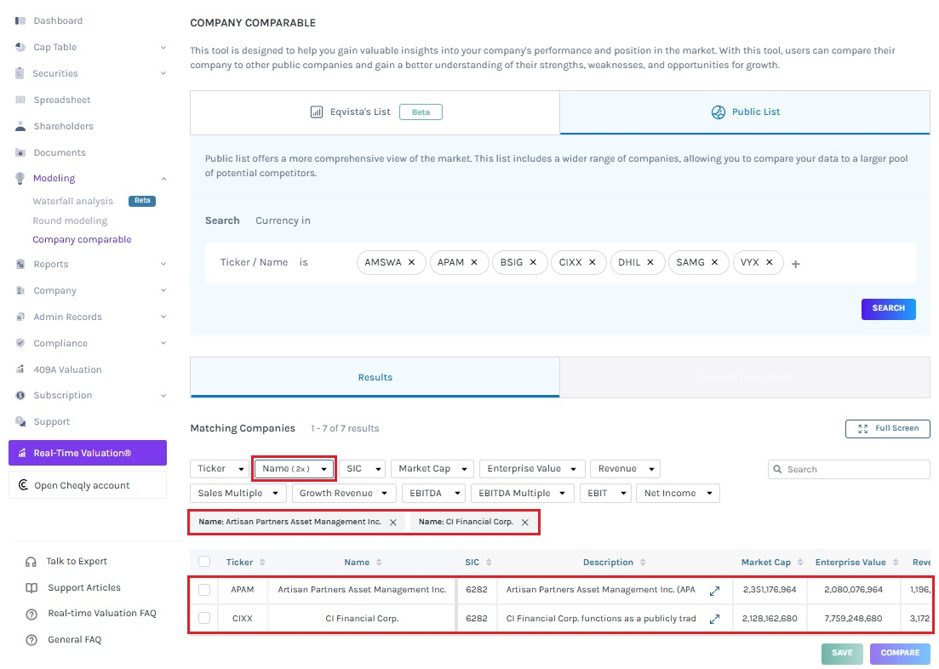Viewport: 939px width, 669px height.
Task: Open Round modeling under Modeling
Action: [x=70, y=220]
